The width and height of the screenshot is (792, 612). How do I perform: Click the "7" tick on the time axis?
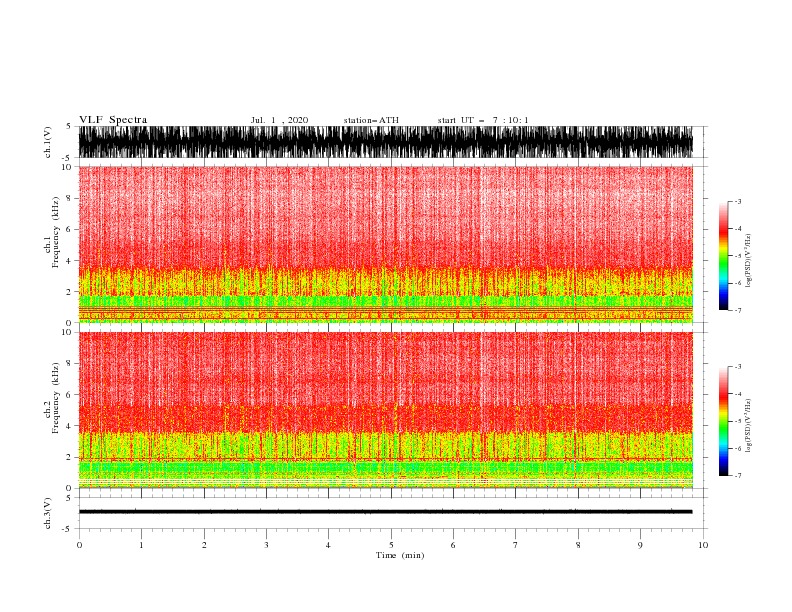516,545
